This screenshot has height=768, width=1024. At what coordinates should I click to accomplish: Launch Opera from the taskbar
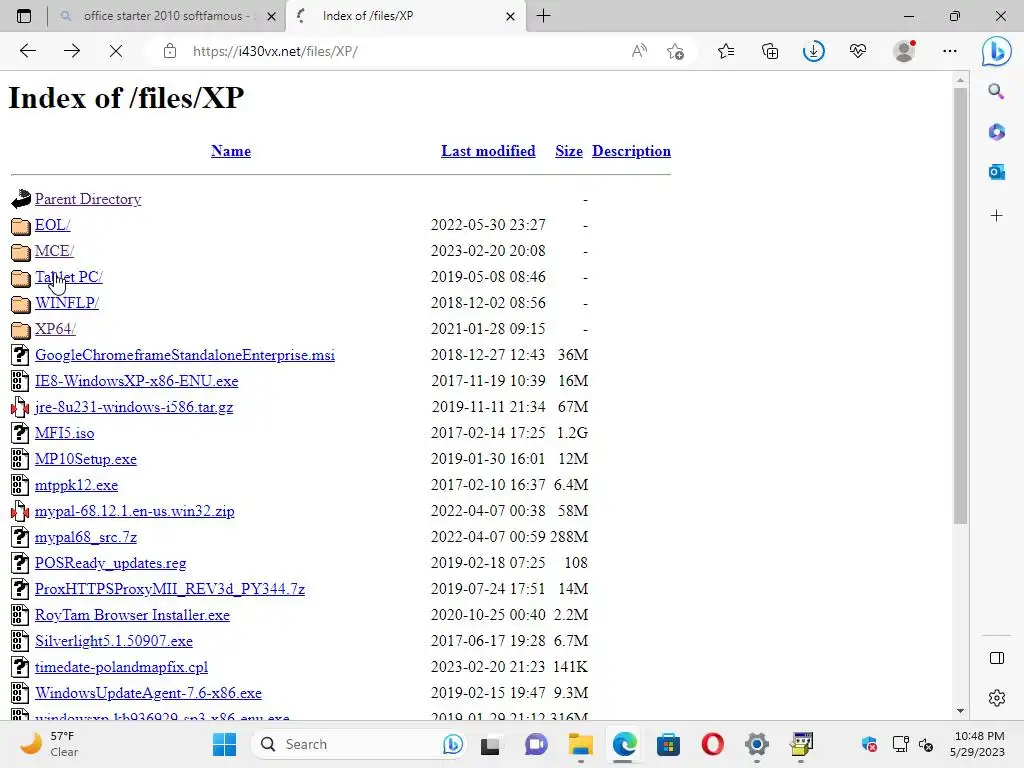click(x=712, y=744)
